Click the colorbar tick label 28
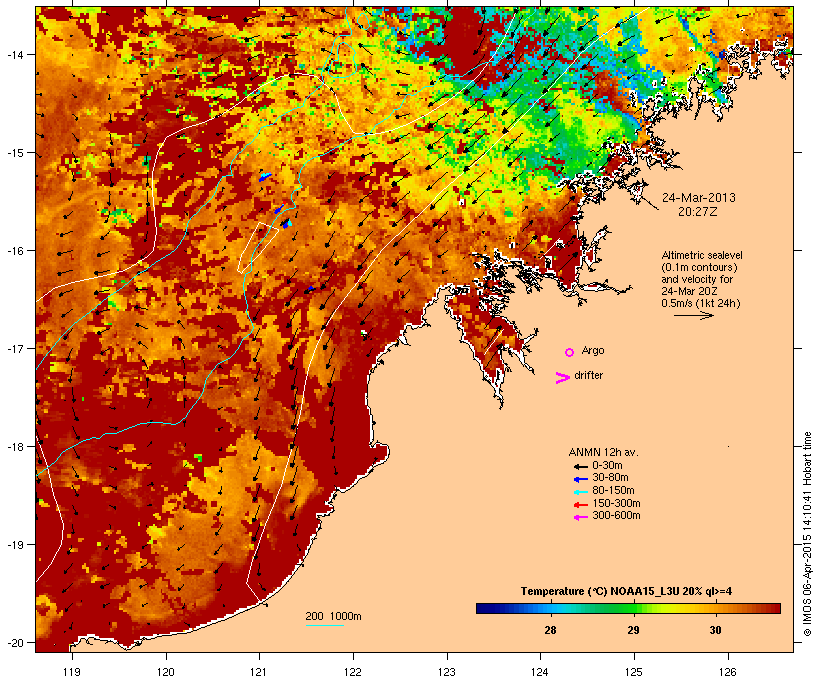Screen dimensions: 820x680 550,630
